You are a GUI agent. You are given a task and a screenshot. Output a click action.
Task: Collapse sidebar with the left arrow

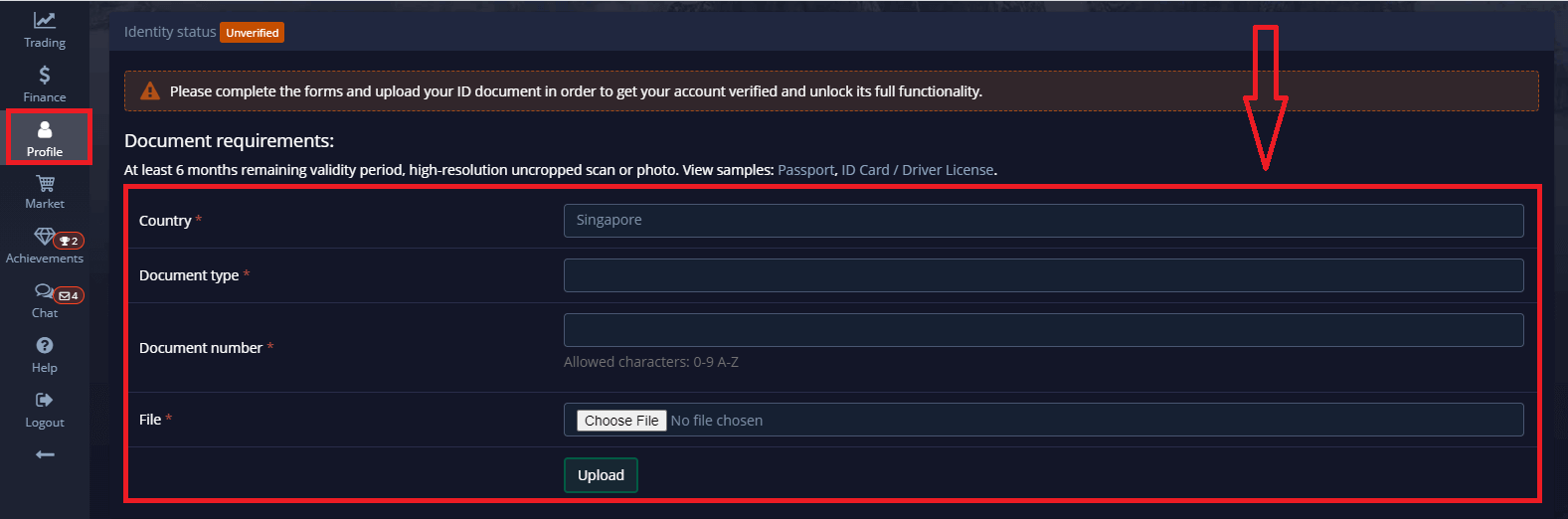[x=45, y=454]
